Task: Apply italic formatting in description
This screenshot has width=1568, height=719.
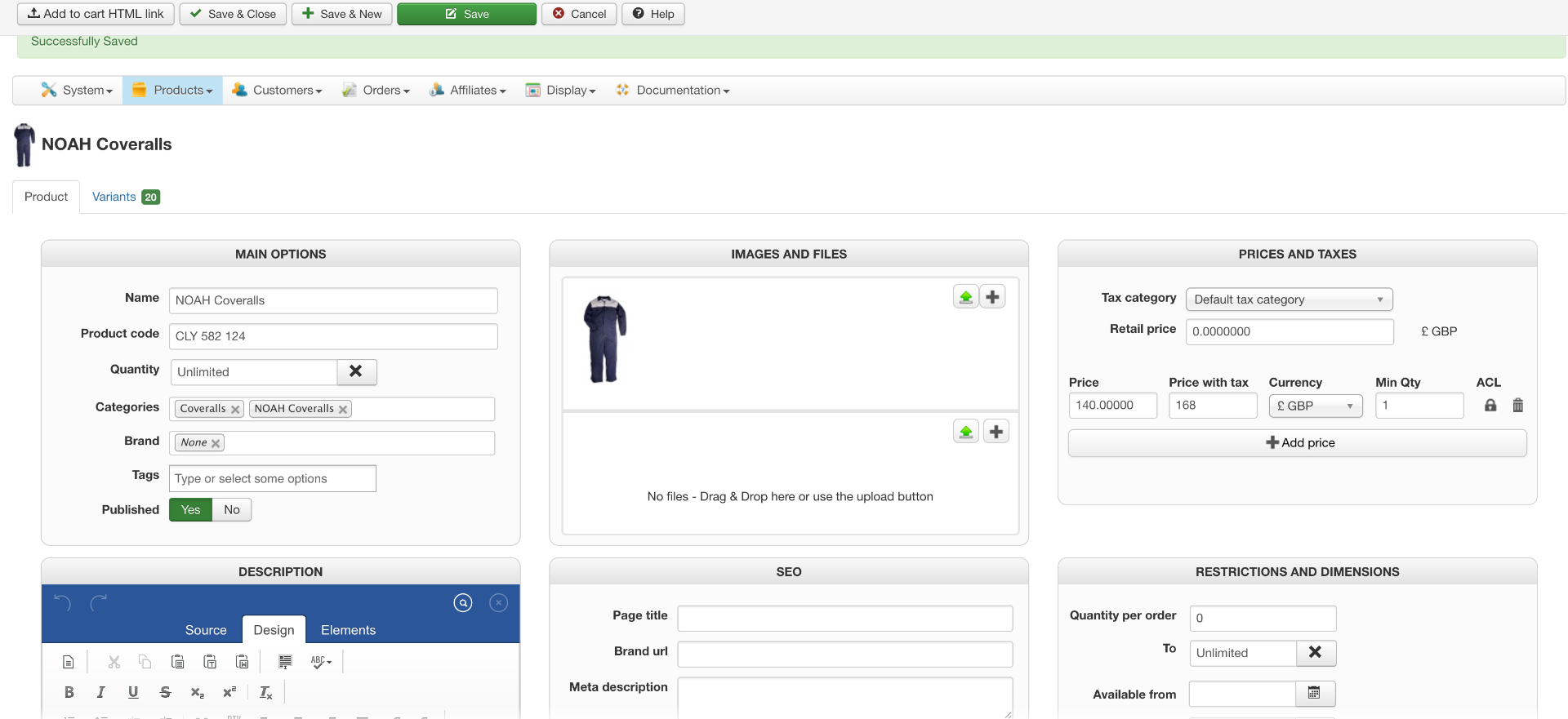Action: pyautogui.click(x=101, y=693)
